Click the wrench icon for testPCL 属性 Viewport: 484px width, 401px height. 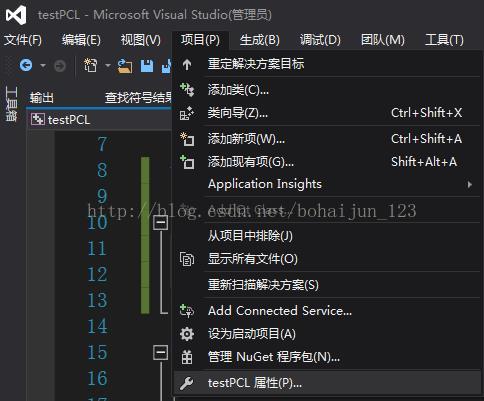(x=186, y=383)
